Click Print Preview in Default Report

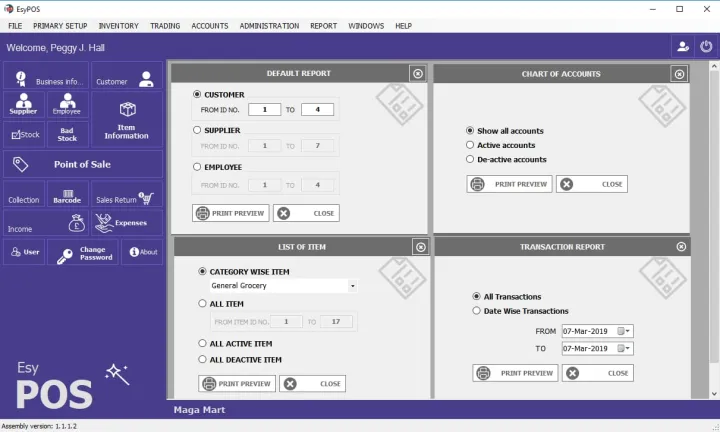pyautogui.click(x=231, y=213)
